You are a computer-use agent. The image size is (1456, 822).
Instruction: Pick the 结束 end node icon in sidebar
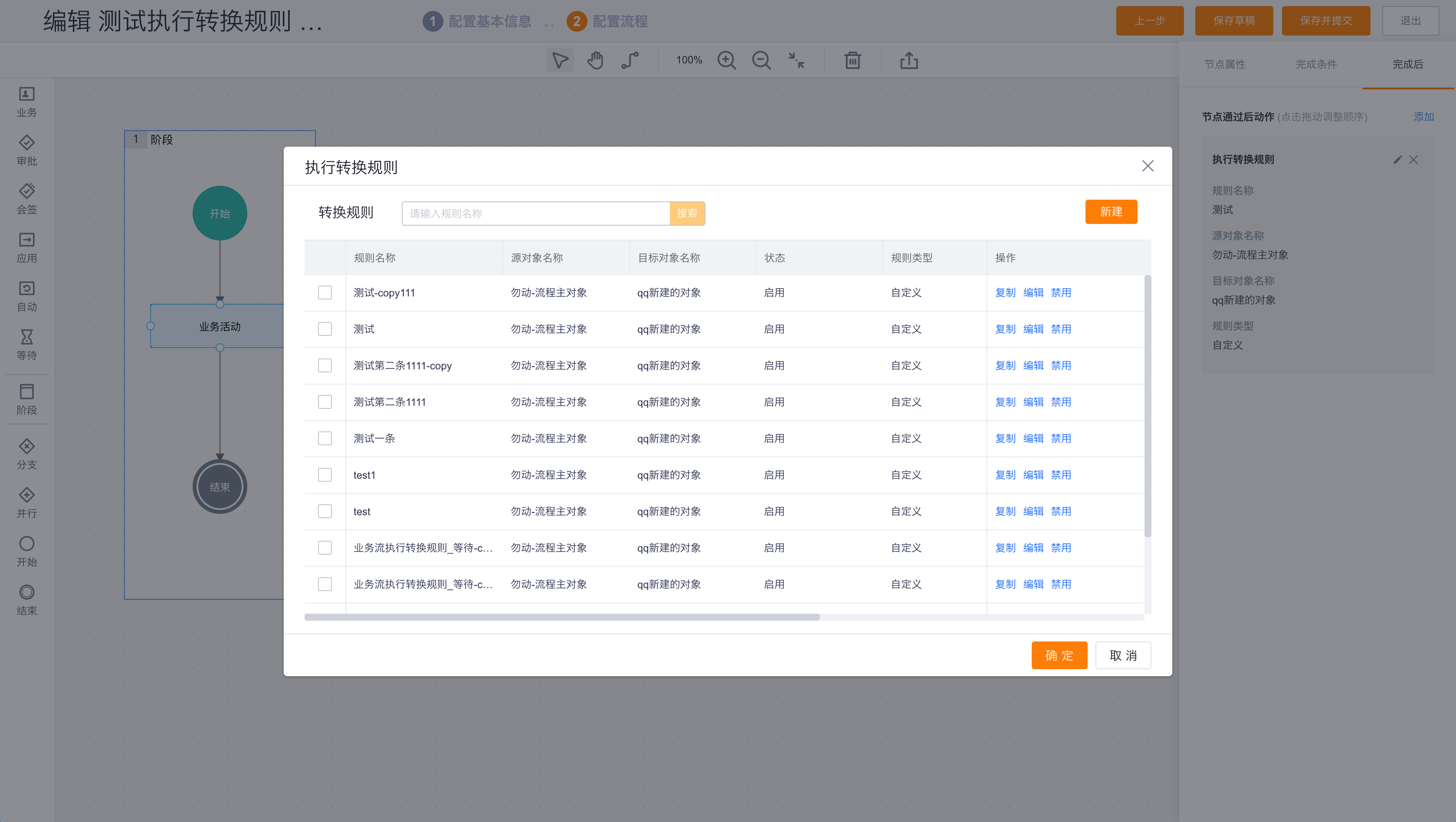click(26, 592)
